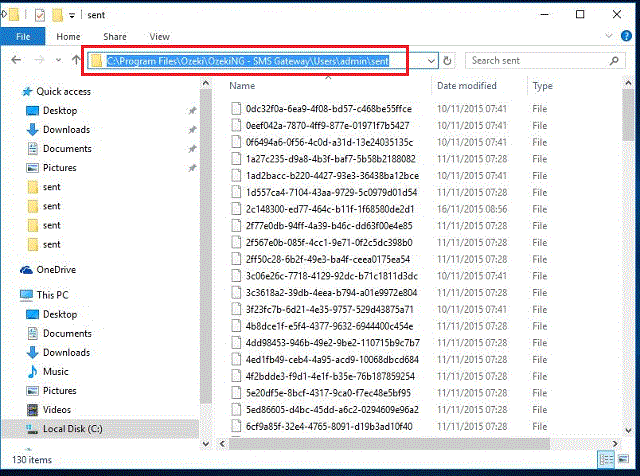Viewport: 640px width, 476px height.
Task: Select OneDrive in the navigation pane
Action: (x=56, y=270)
